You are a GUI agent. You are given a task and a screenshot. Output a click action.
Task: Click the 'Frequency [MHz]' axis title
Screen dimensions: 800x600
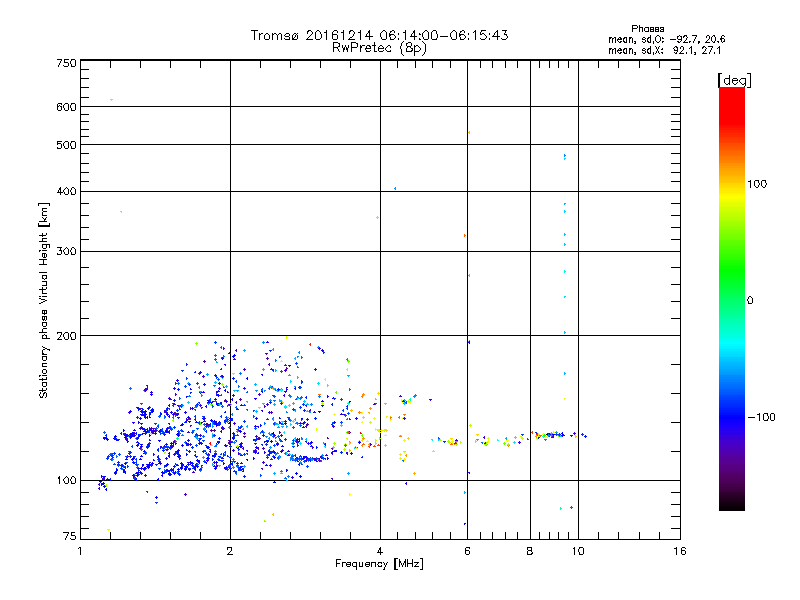coord(379,564)
